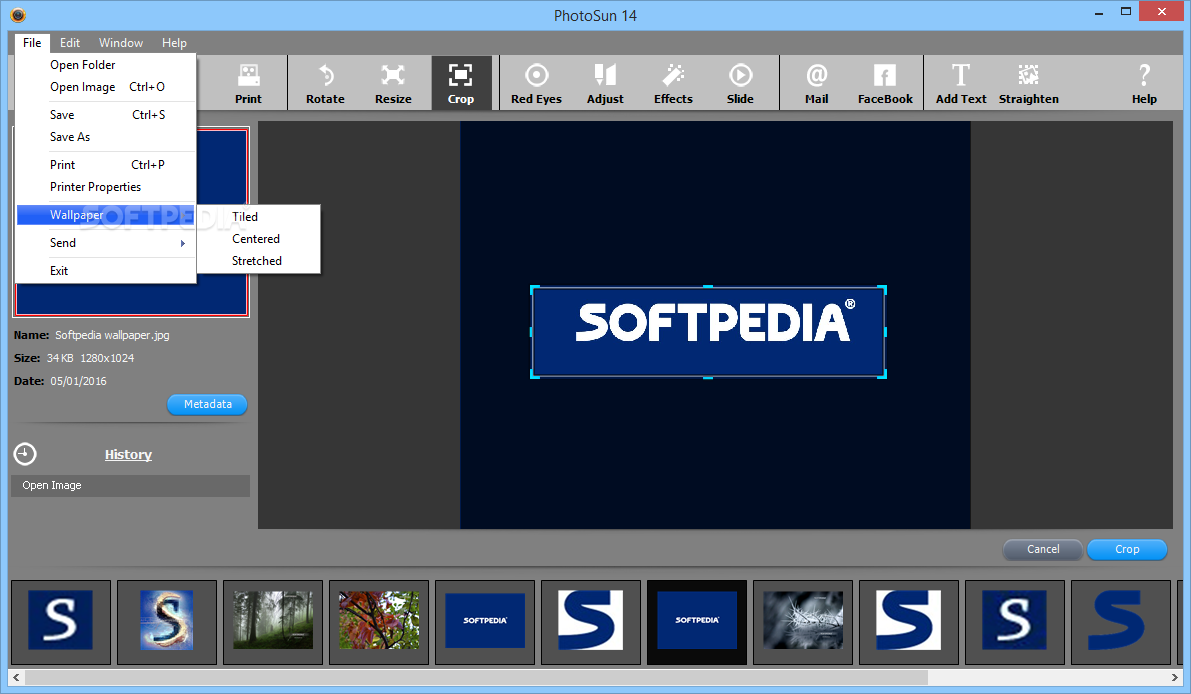Select the Add Text tool
This screenshot has width=1191, height=694.
(961, 84)
